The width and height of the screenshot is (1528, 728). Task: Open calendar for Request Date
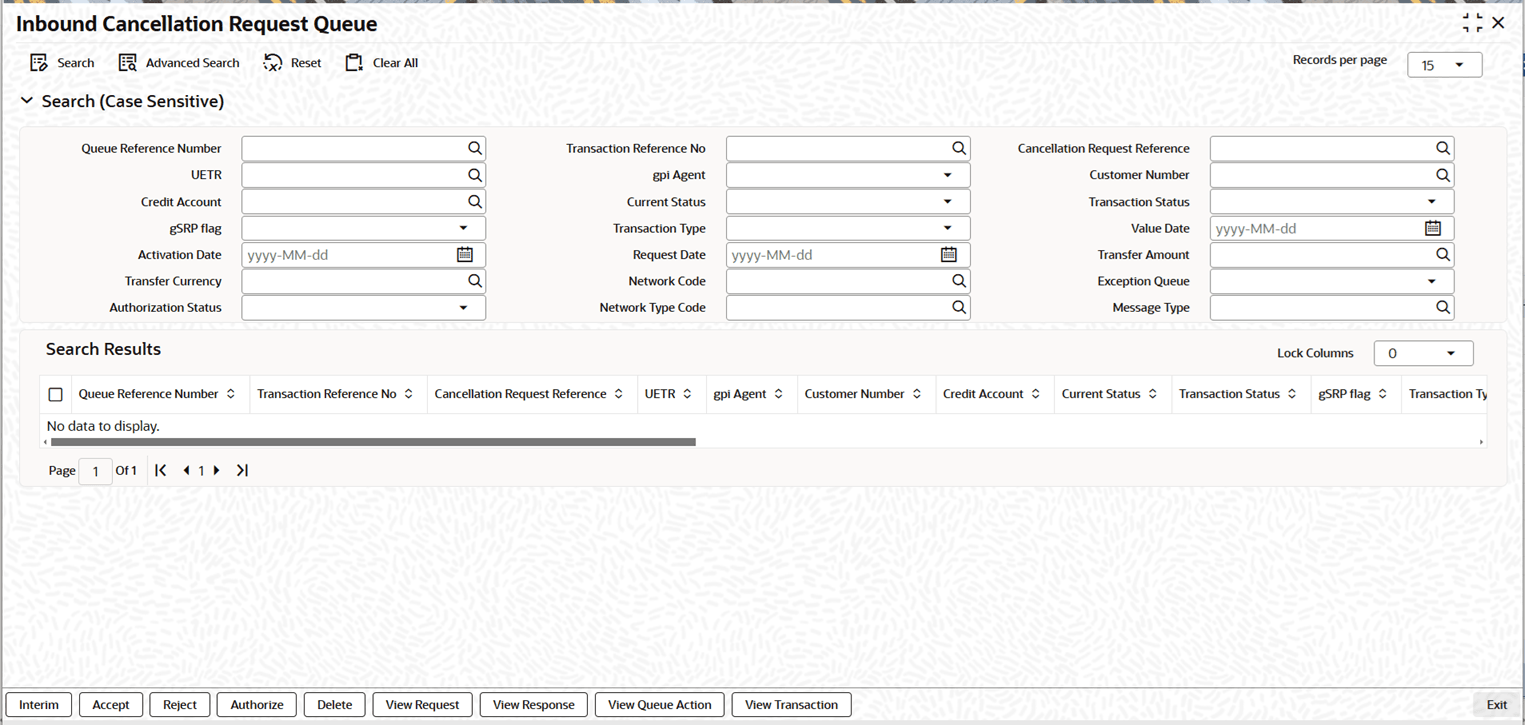949,255
